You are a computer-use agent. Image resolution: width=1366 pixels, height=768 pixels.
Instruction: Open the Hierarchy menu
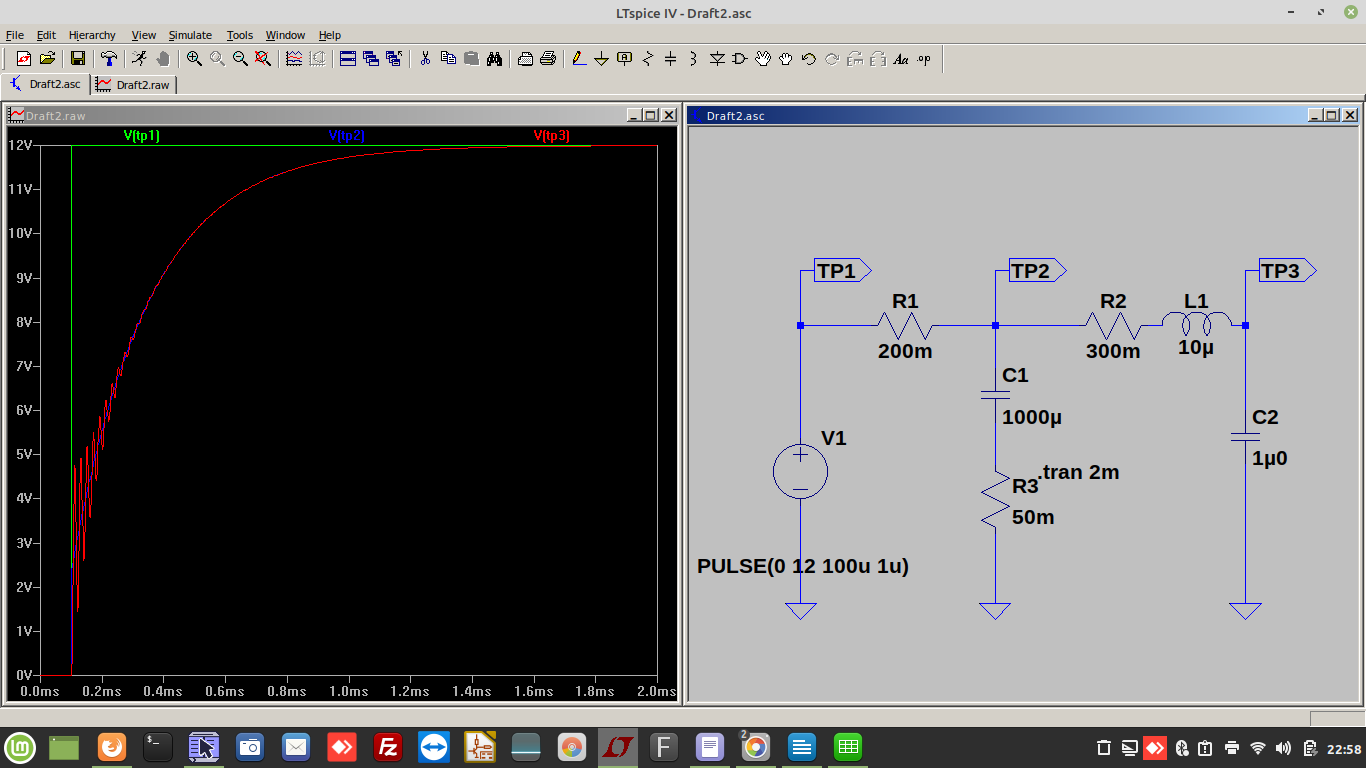pyautogui.click(x=92, y=35)
